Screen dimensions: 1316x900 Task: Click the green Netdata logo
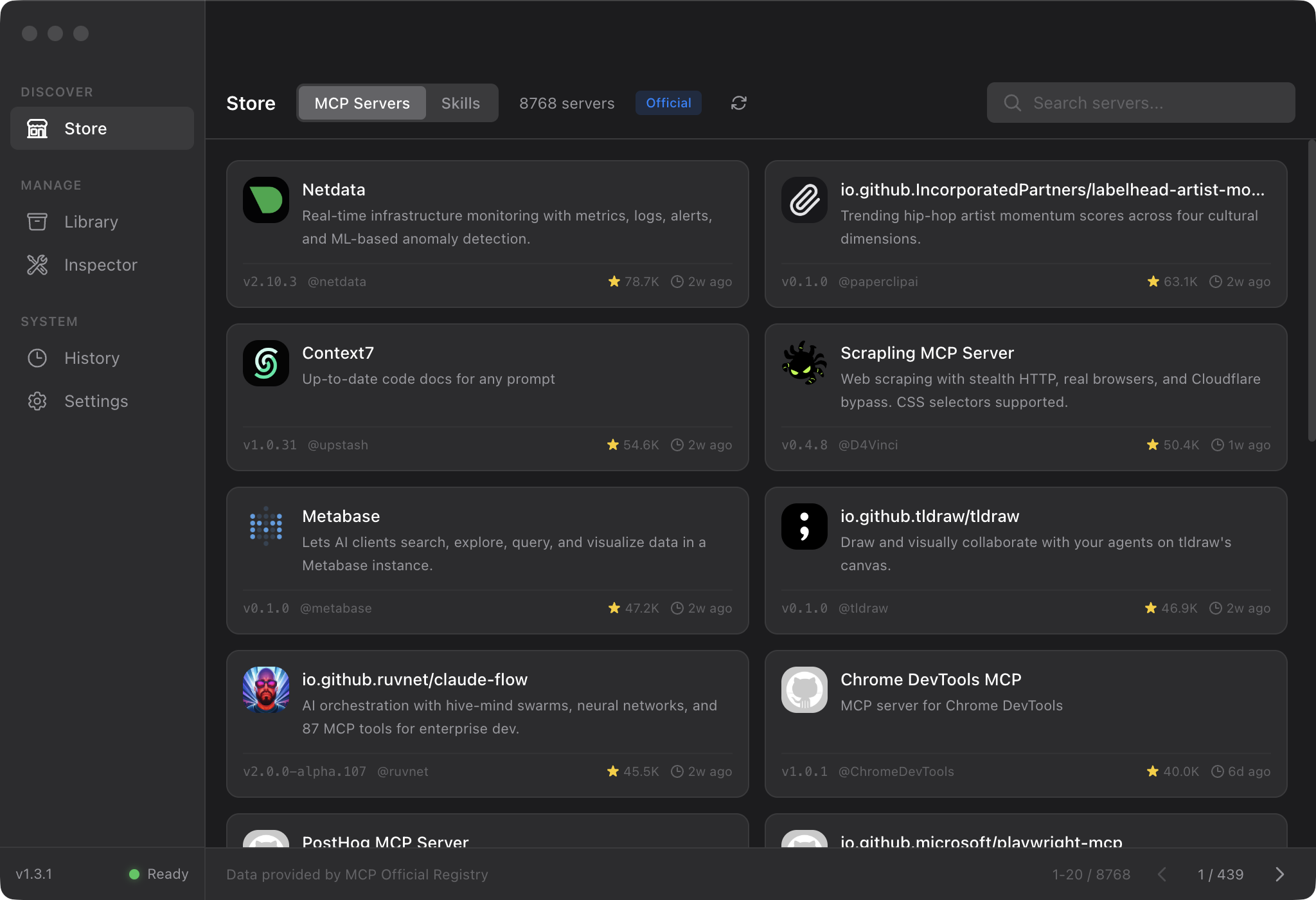pos(266,200)
